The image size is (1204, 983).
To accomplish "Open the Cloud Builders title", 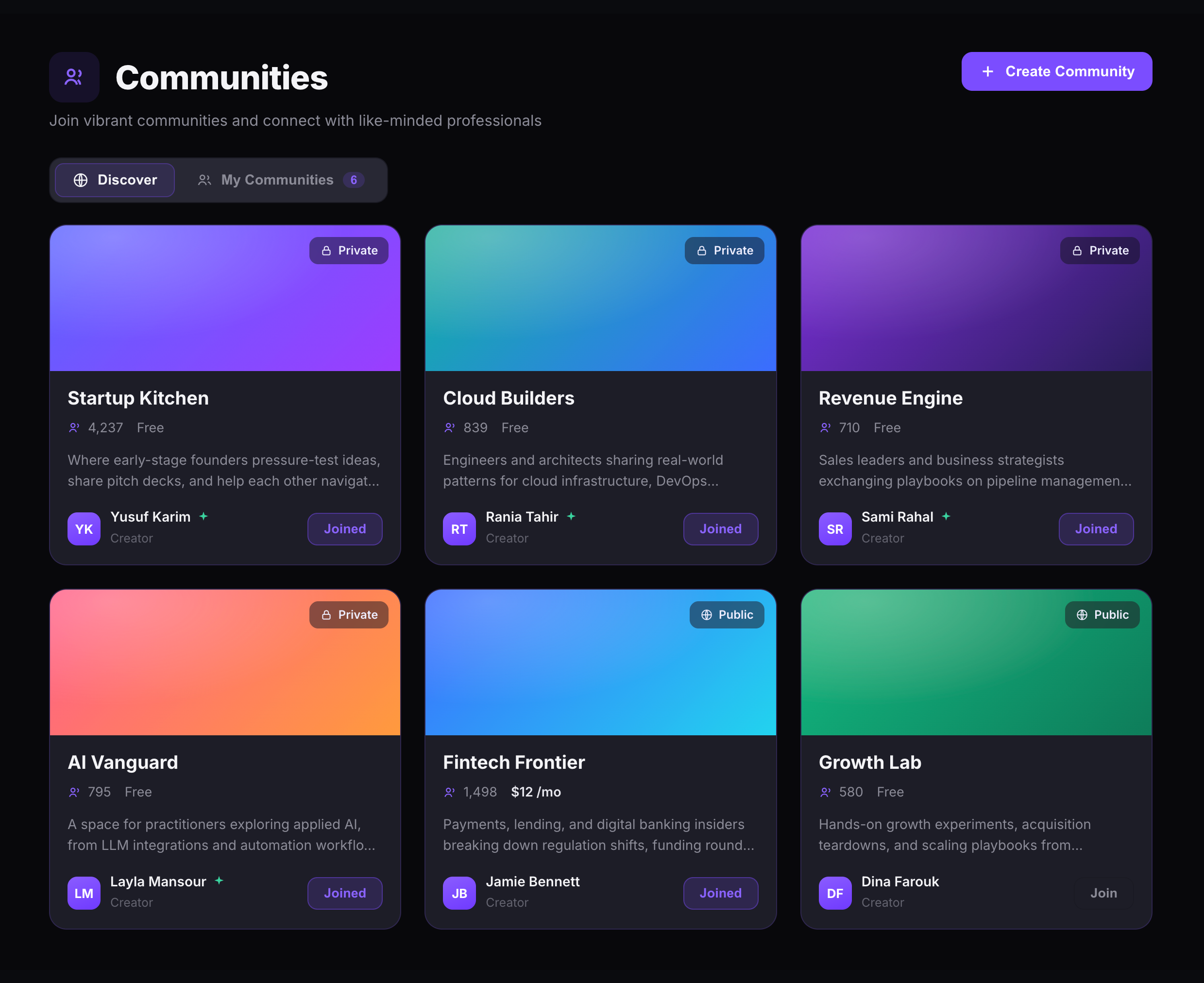I will click(509, 398).
